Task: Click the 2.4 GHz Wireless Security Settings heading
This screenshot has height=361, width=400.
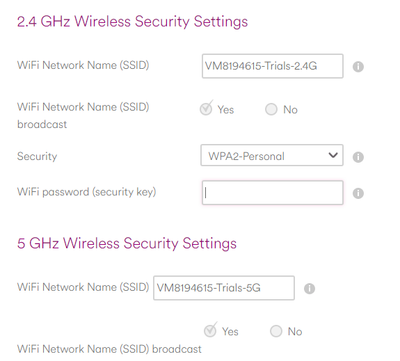Action: [132, 22]
